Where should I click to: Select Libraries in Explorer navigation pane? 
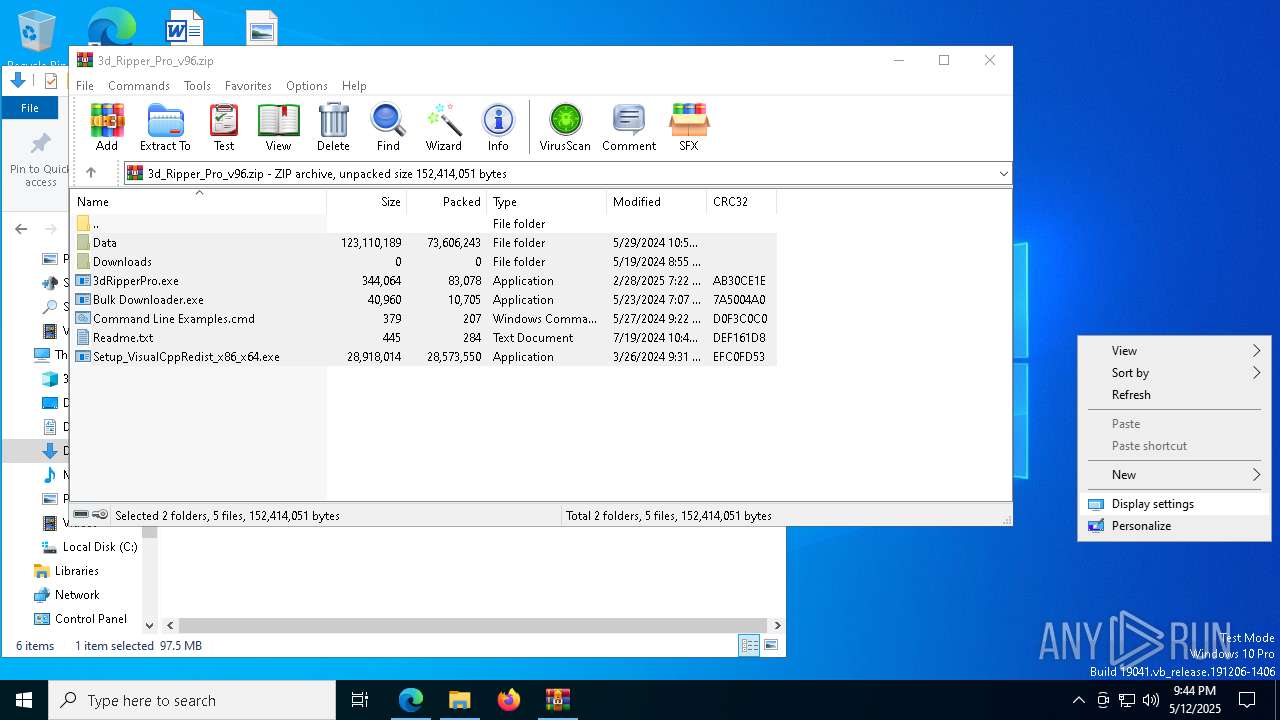[x=66, y=571]
